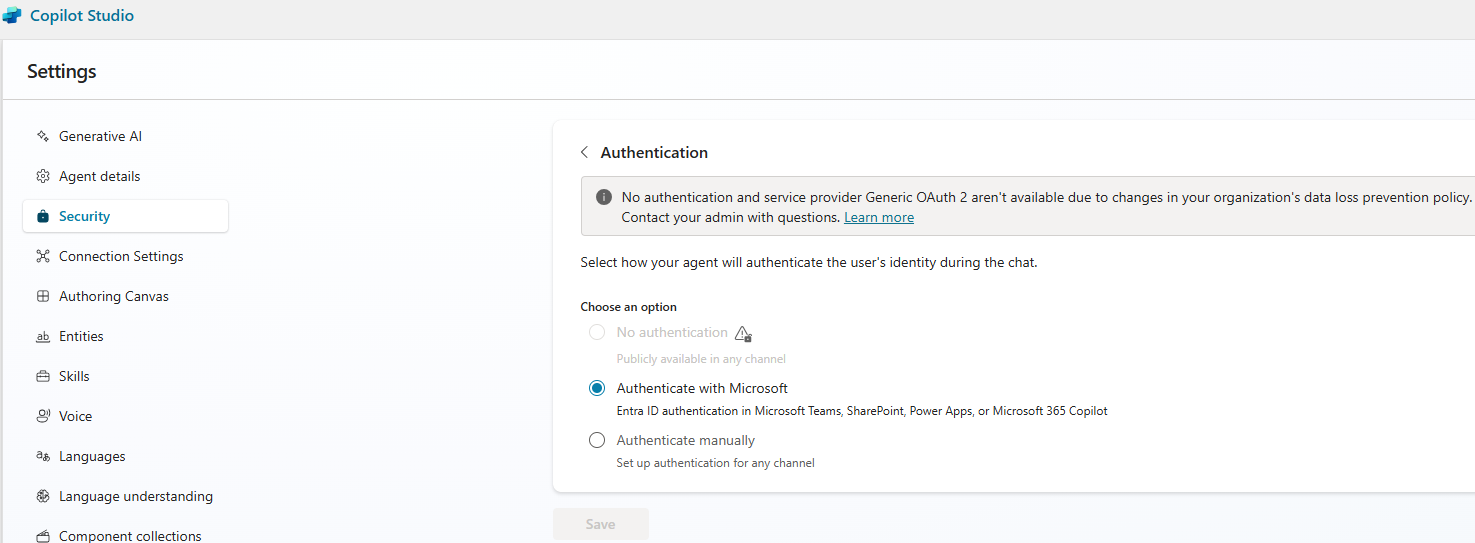This screenshot has height=543, width=1475.
Task: Open Language understanding settings
Action: click(135, 496)
